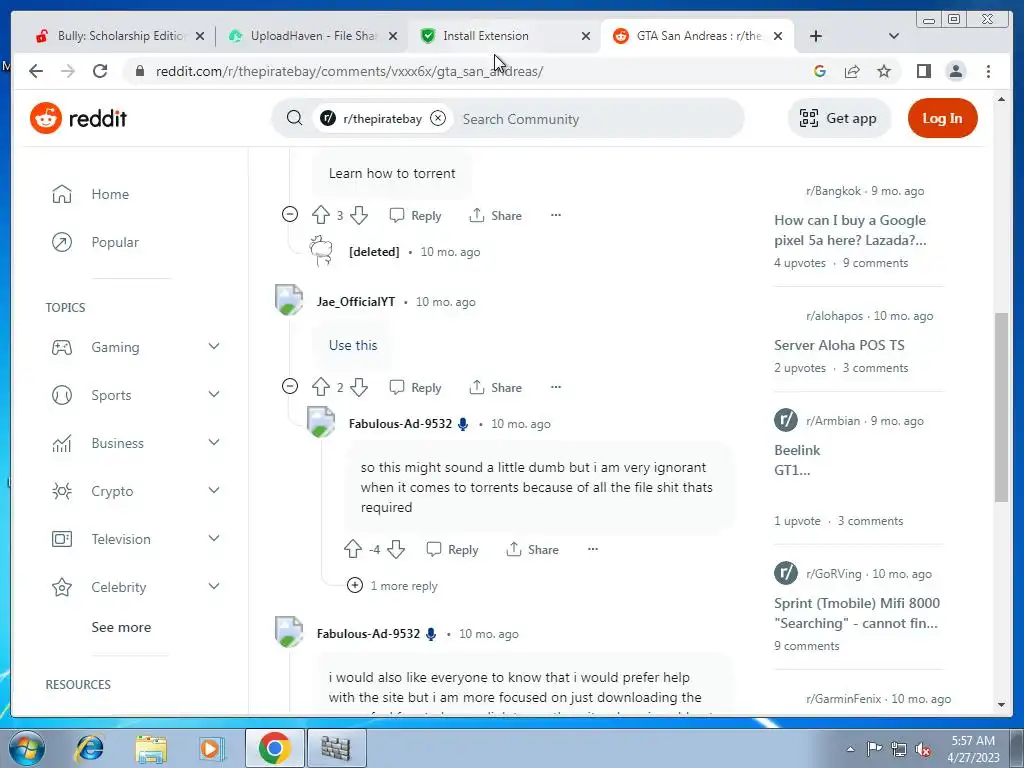Share this page icon

(852, 71)
